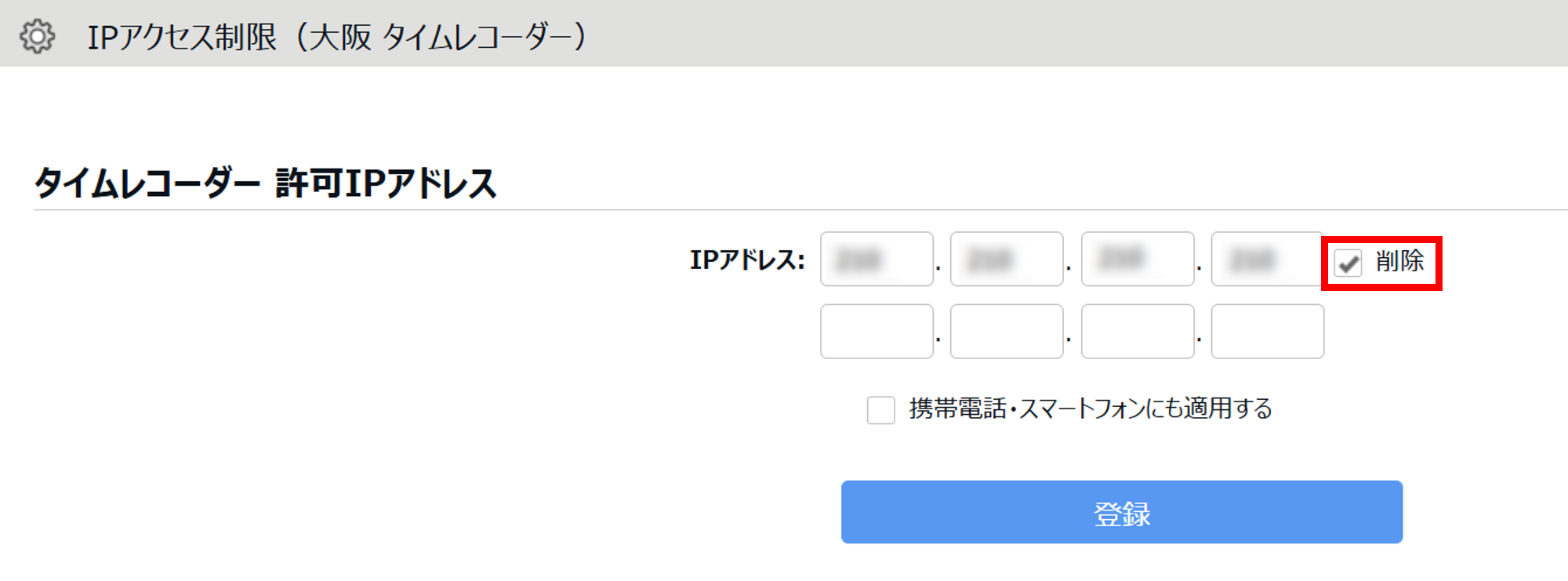
Task: Click the dot separator after the first saved octet
Action: click(x=938, y=269)
